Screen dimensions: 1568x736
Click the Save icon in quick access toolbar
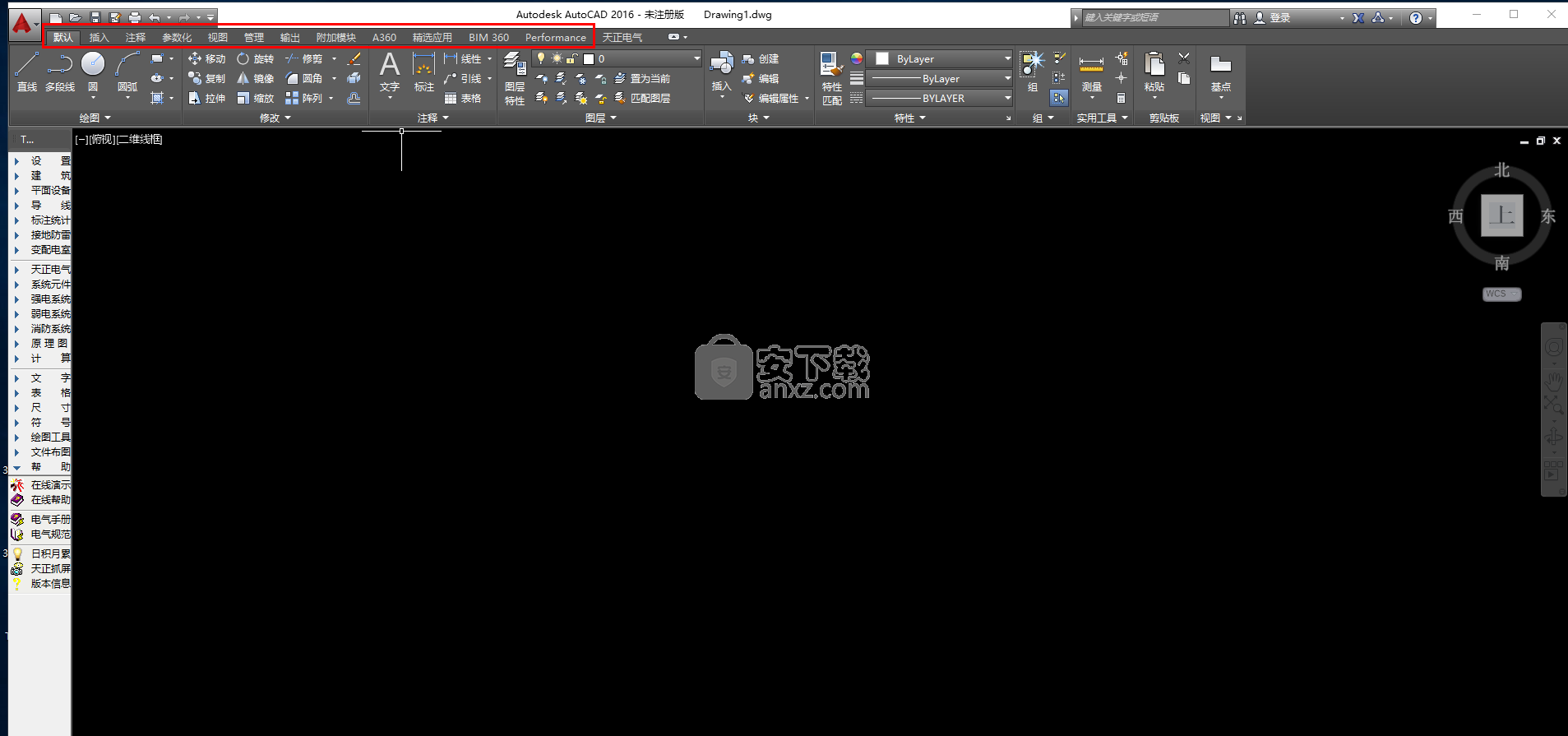pos(95,17)
